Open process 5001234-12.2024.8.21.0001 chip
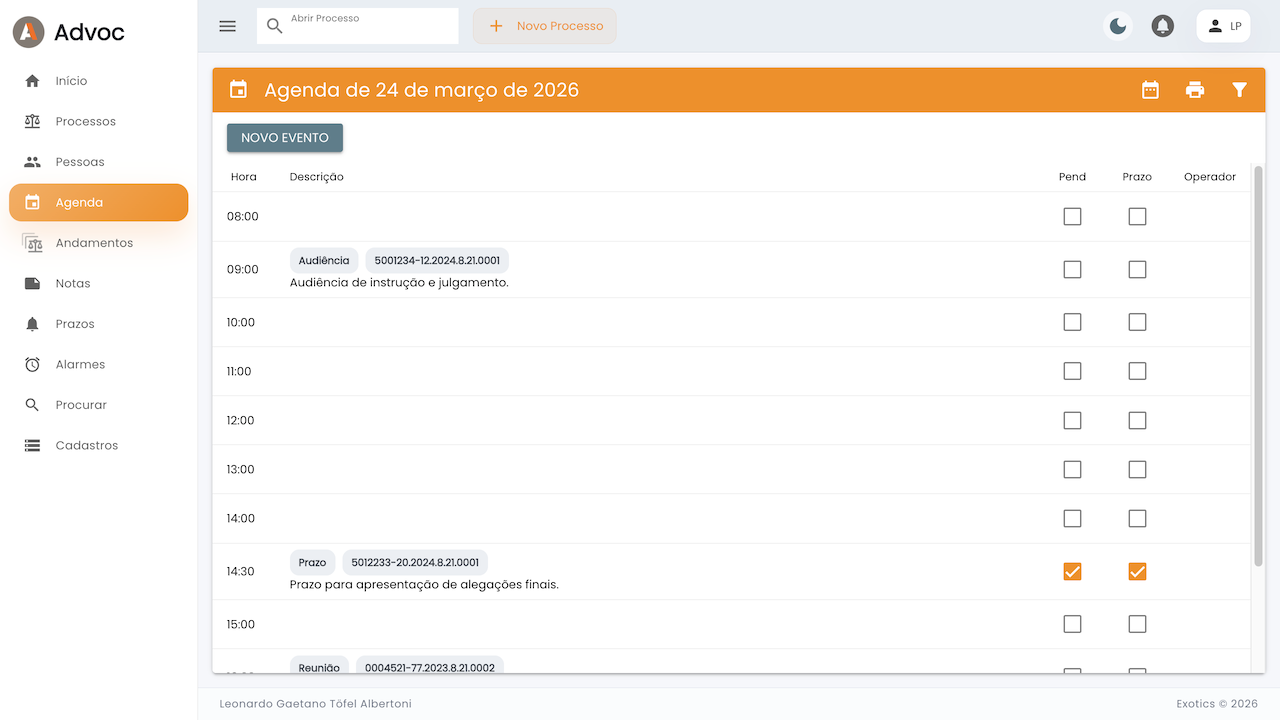This screenshot has width=1280, height=720. coord(438,259)
